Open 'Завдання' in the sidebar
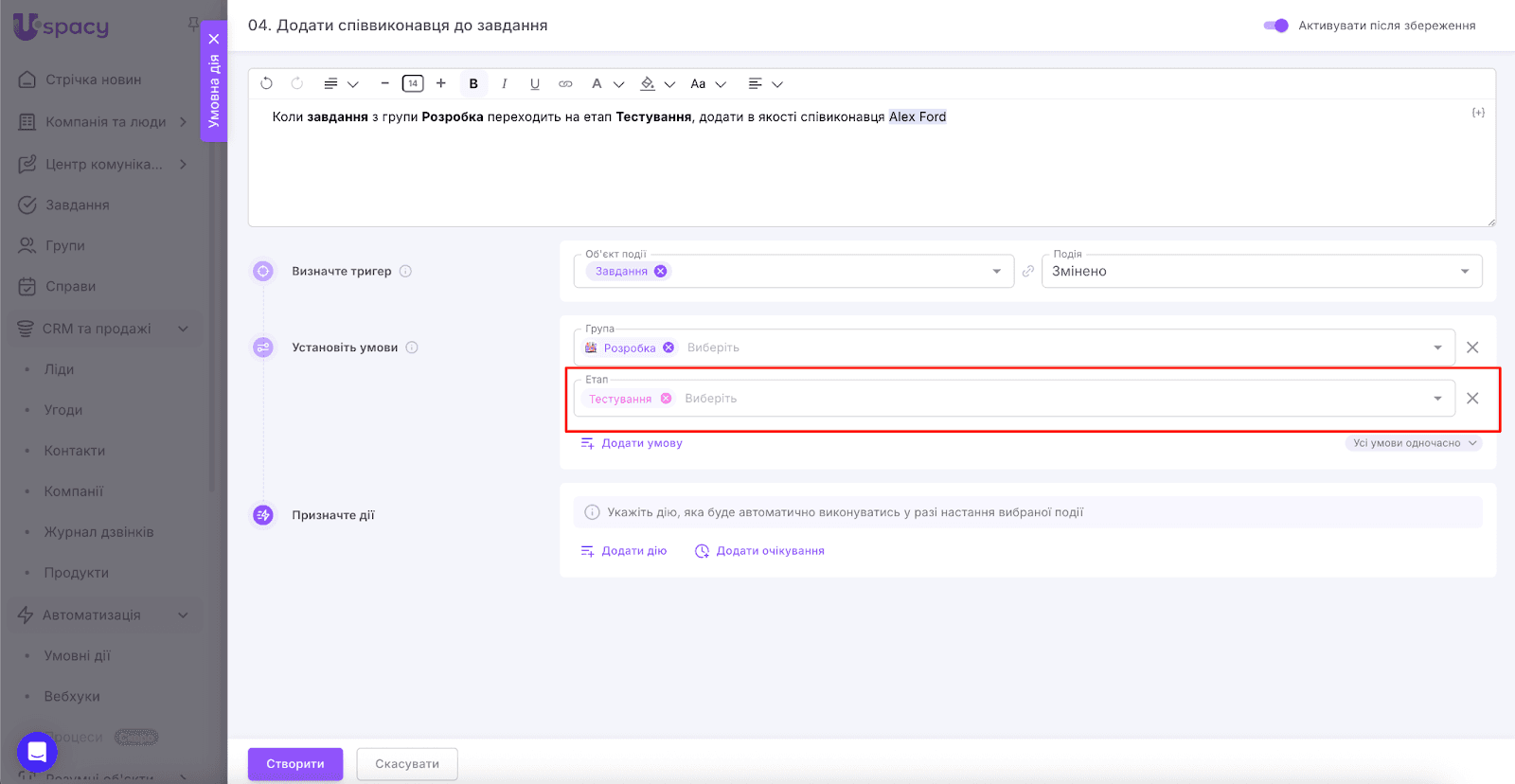This screenshot has width=1515, height=784. pyautogui.click(x=78, y=205)
